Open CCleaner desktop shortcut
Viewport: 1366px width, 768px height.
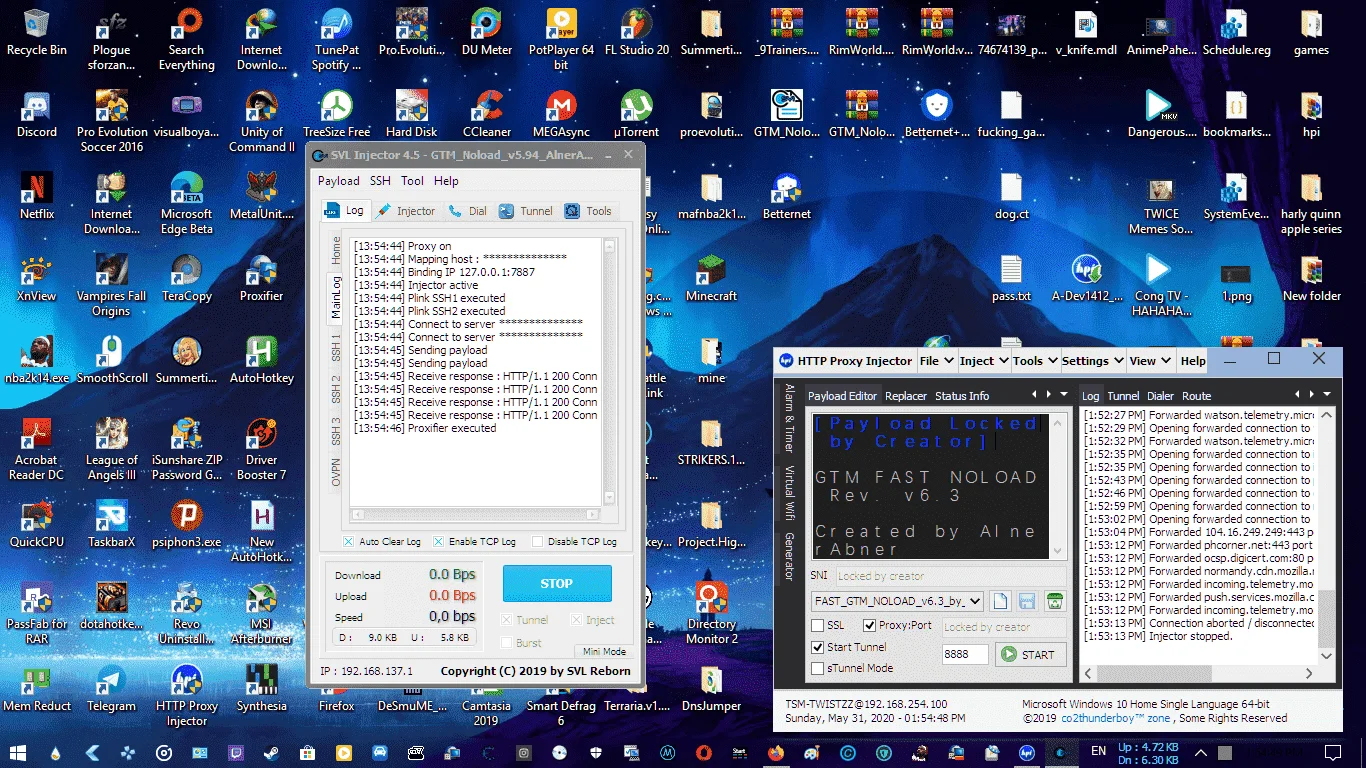click(487, 114)
